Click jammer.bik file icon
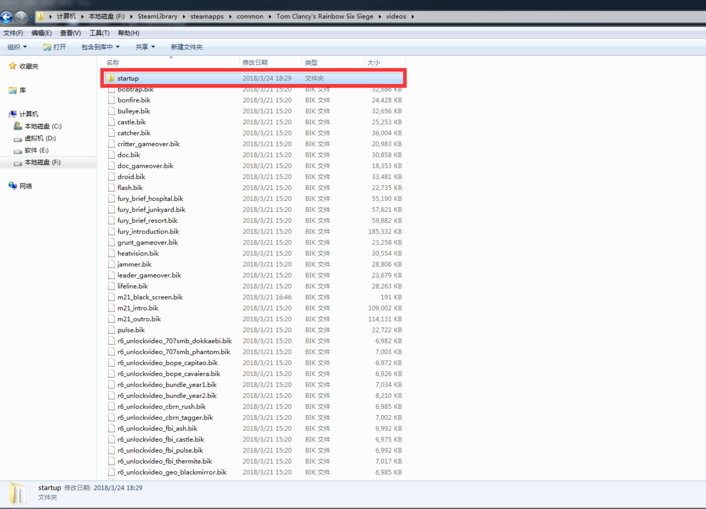 [x=111, y=264]
